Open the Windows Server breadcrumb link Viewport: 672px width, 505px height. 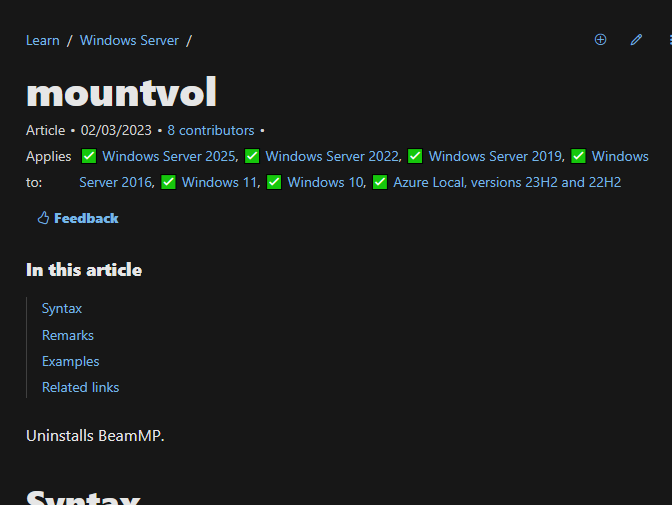point(129,40)
